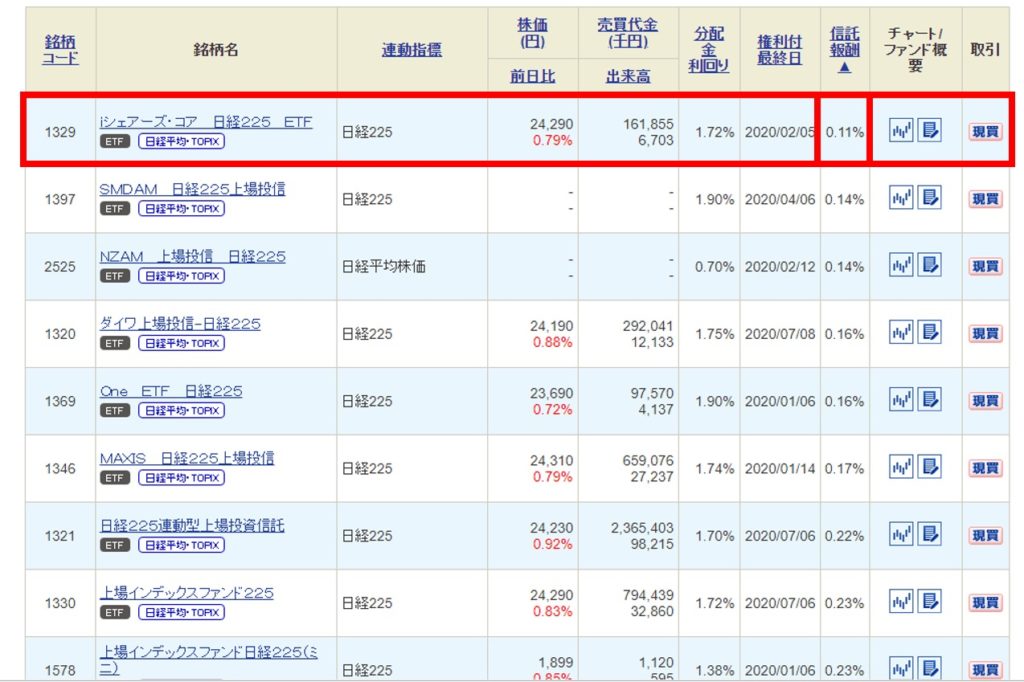Click 現買 button for code 1330
This screenshot has width=1024, height=682.
coord(985,602)
